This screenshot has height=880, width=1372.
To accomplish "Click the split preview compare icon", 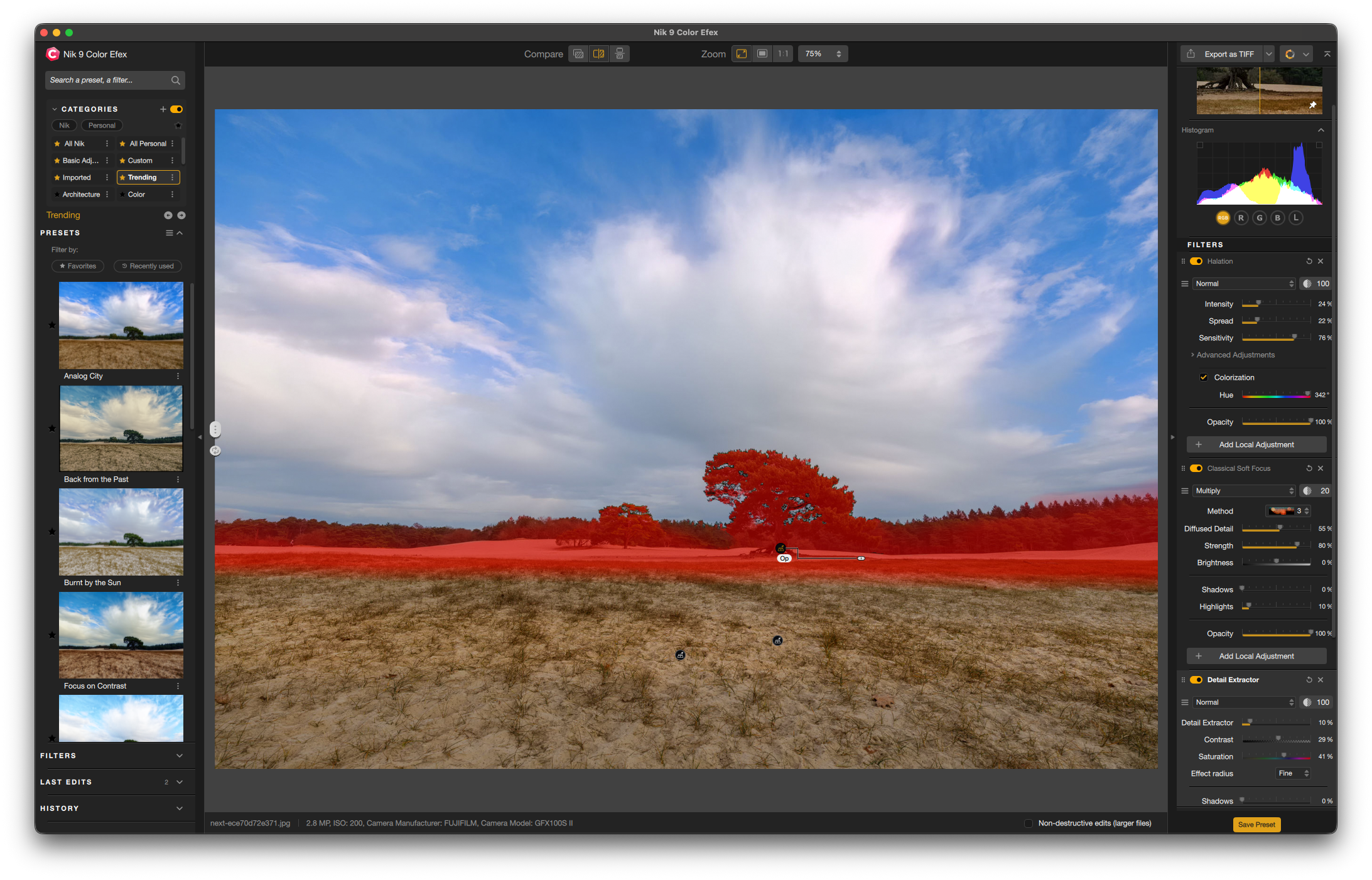I will pyautogui.click(x=598, y=54).
